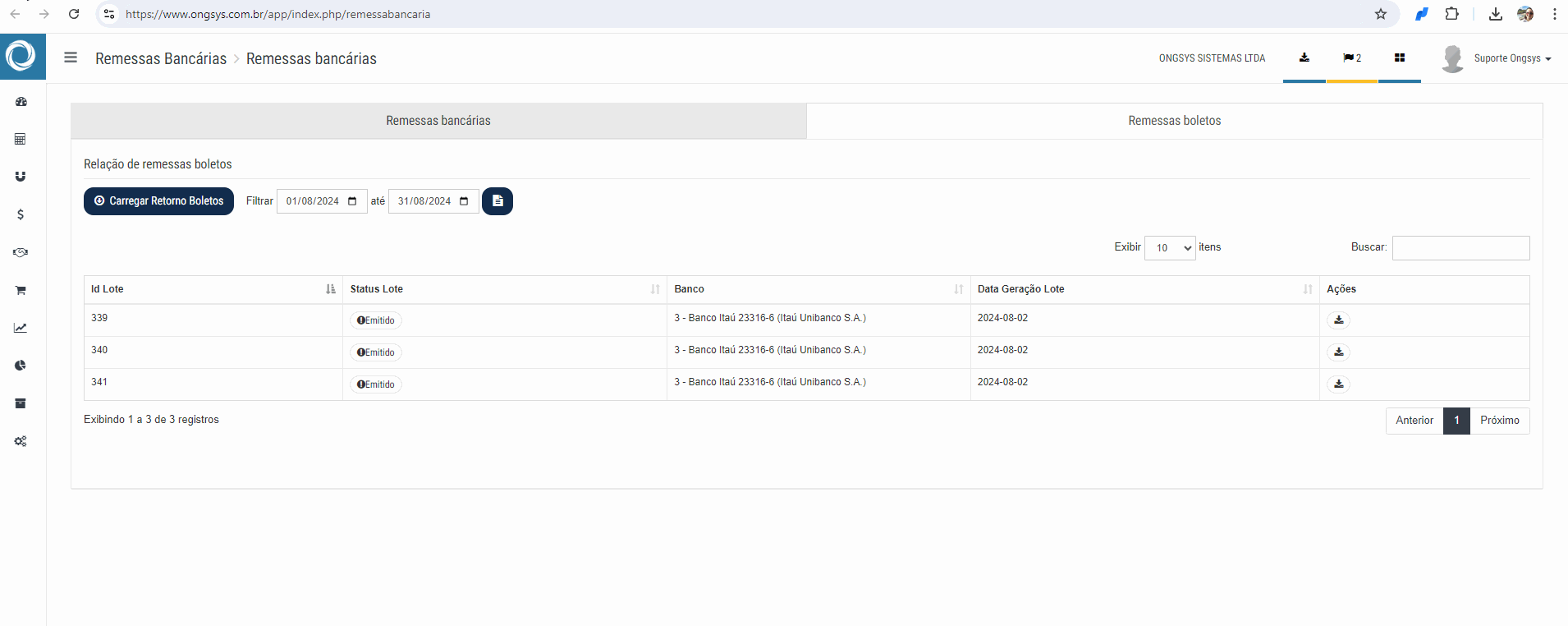1568x626 pixels.
Task: Download file for lote 341
Action: [1339, 384]
